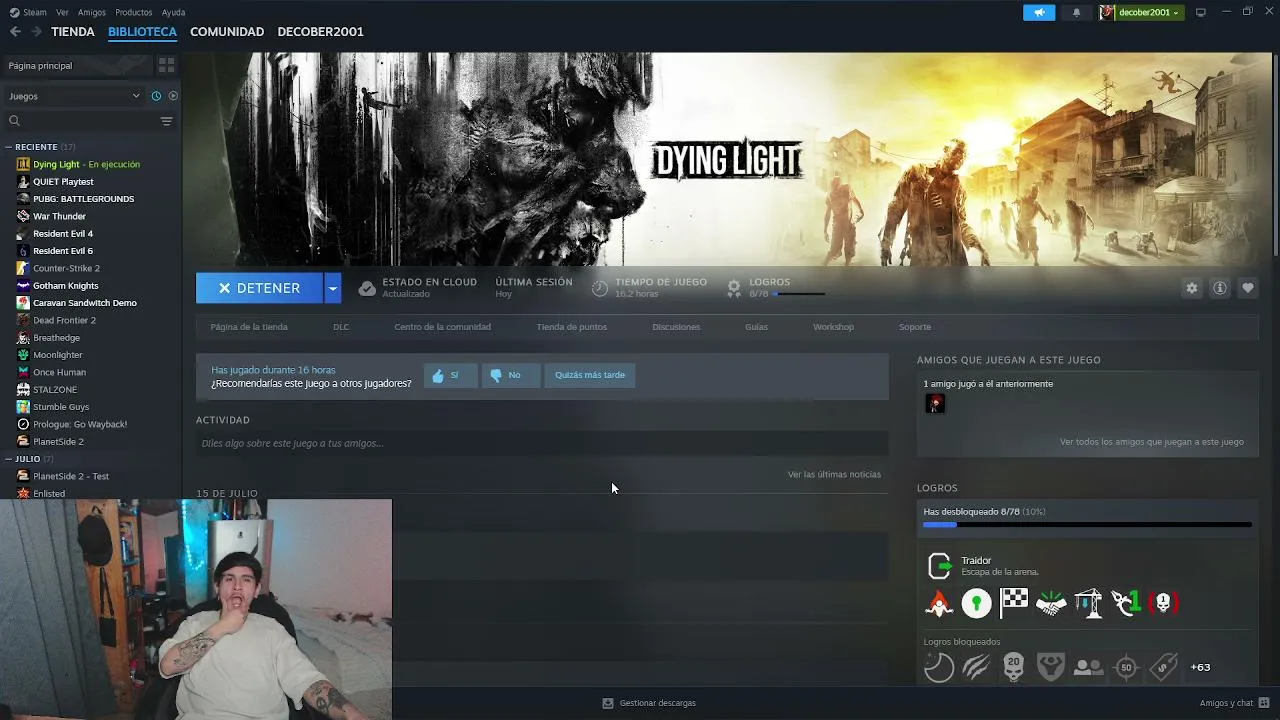Select the locked claw marks achievement
The height and width of the screenshot is (720, 1280).
976,667
